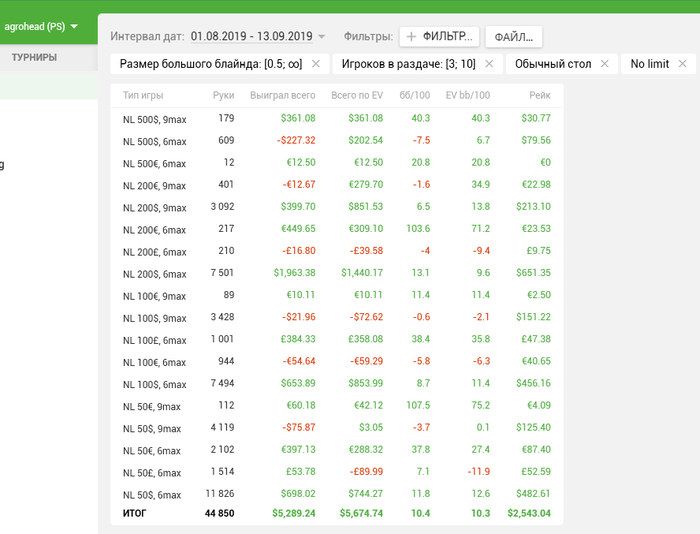
Task: Select the NL 50£, 6max row
Action: point(337,472)
